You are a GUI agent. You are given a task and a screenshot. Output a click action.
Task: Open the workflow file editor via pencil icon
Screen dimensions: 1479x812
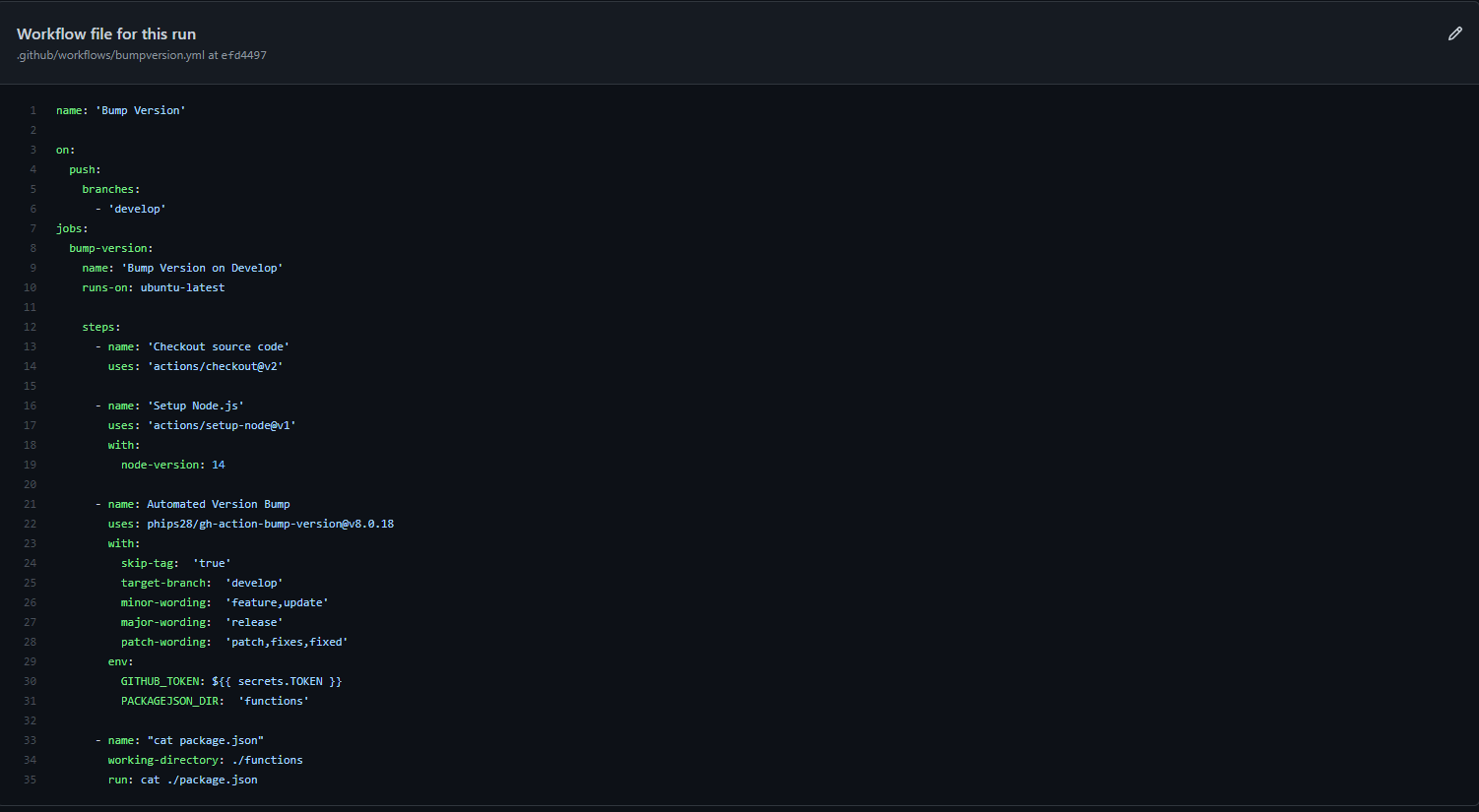point(1455,33)
